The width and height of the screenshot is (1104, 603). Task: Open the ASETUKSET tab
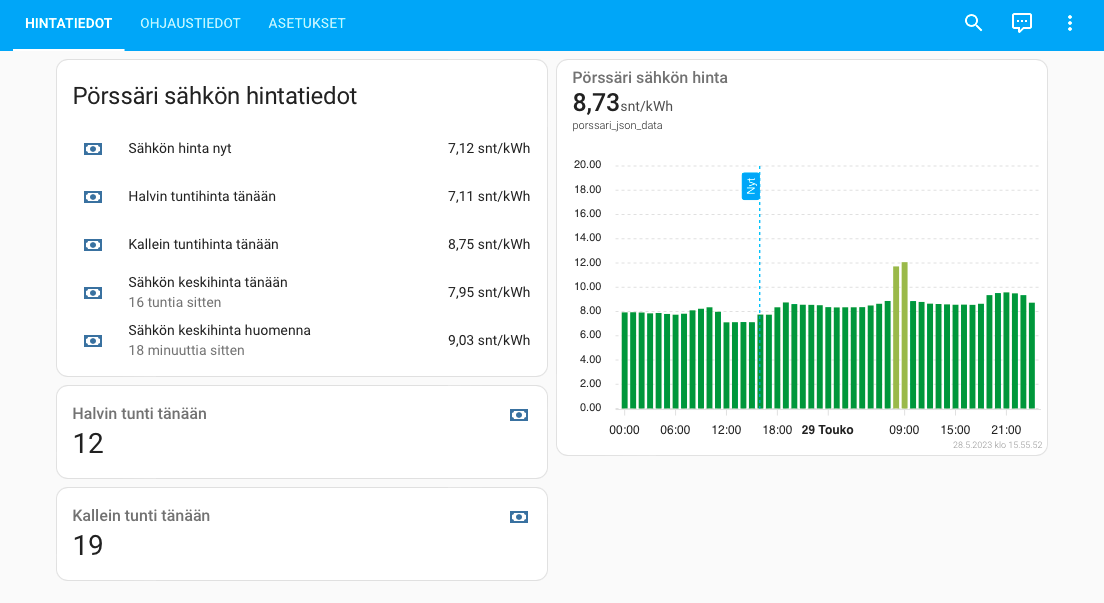(x=307, y=23)
